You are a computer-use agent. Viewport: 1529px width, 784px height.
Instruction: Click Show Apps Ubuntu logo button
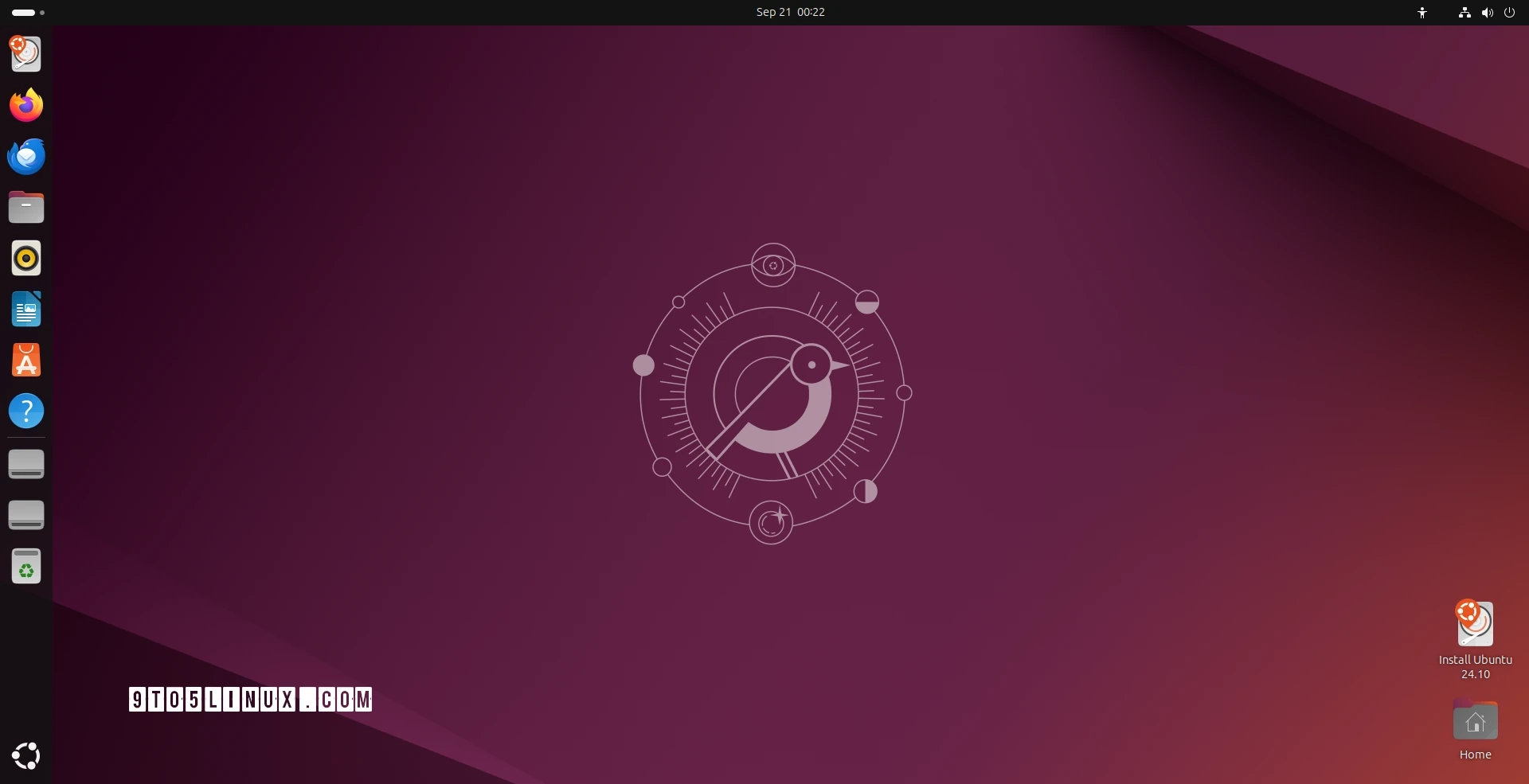[26, 756]
